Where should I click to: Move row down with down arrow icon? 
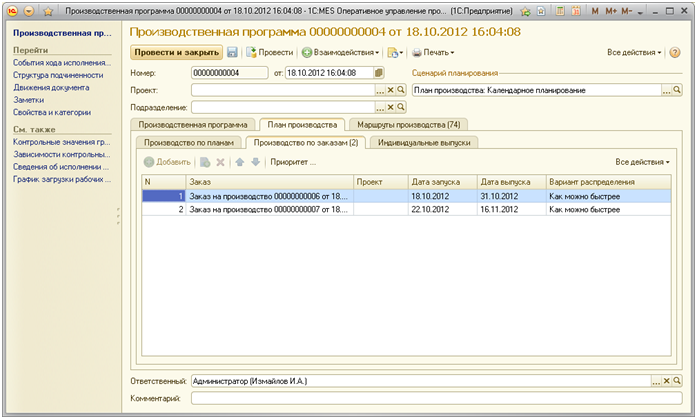point(255,162)
